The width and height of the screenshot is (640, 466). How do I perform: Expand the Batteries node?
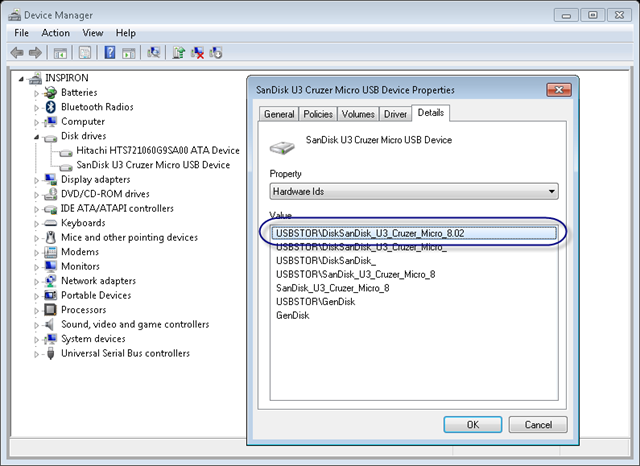[36, 93]
